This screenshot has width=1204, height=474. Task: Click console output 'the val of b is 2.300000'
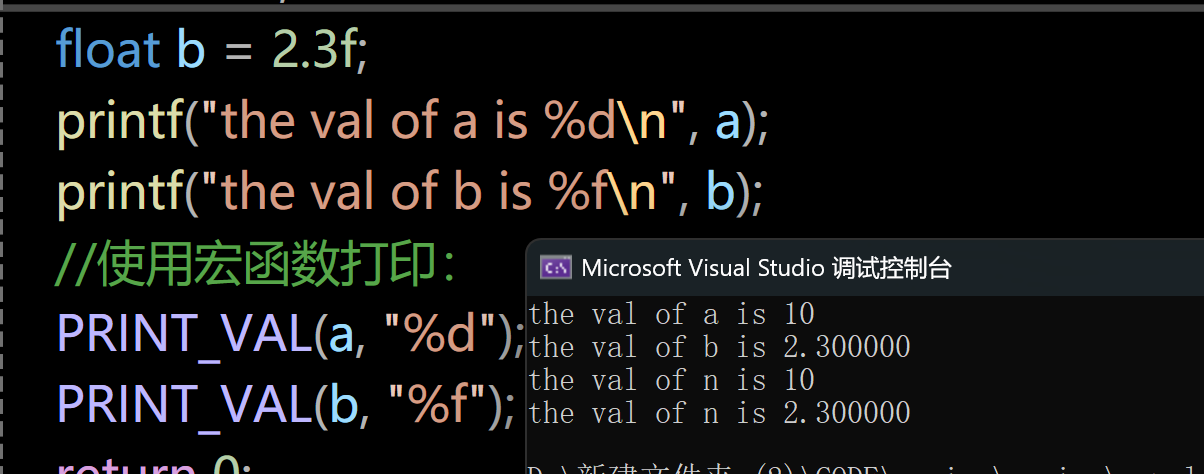(x=719, y=347)
